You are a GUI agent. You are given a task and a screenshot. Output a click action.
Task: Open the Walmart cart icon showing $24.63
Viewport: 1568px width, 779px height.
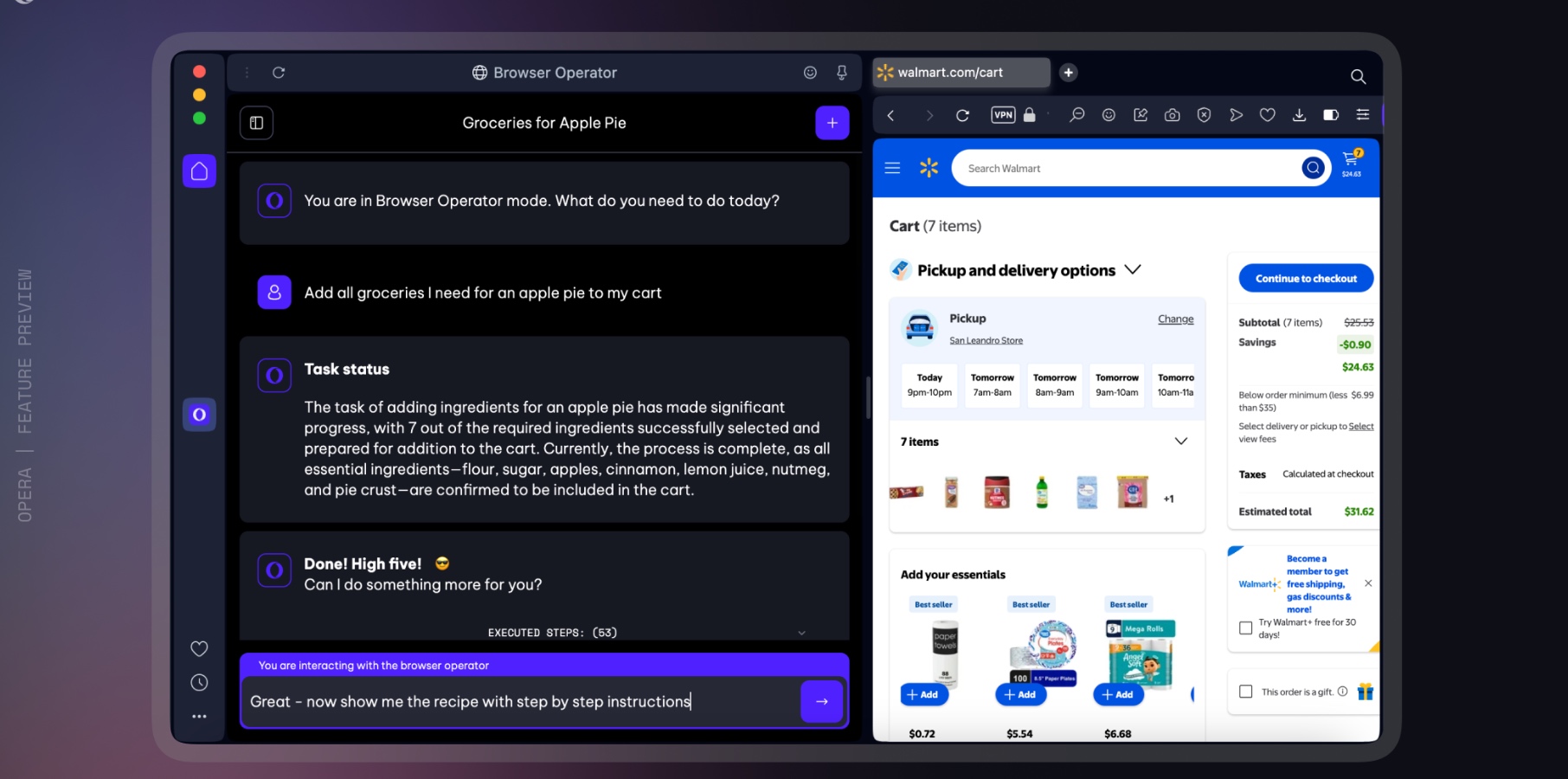[x=1352, y=162]
